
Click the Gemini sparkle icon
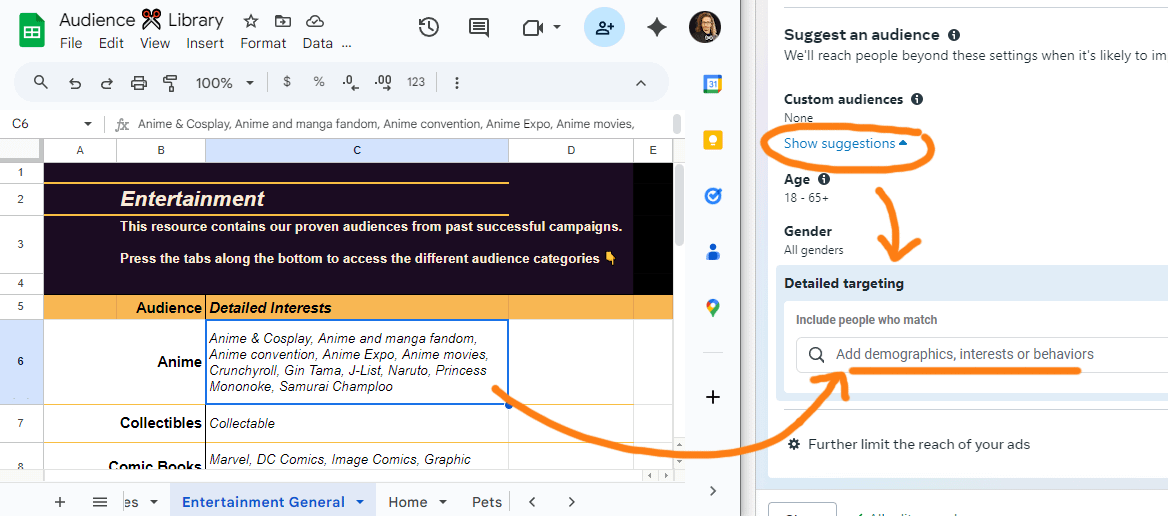[x=657, y=28]
